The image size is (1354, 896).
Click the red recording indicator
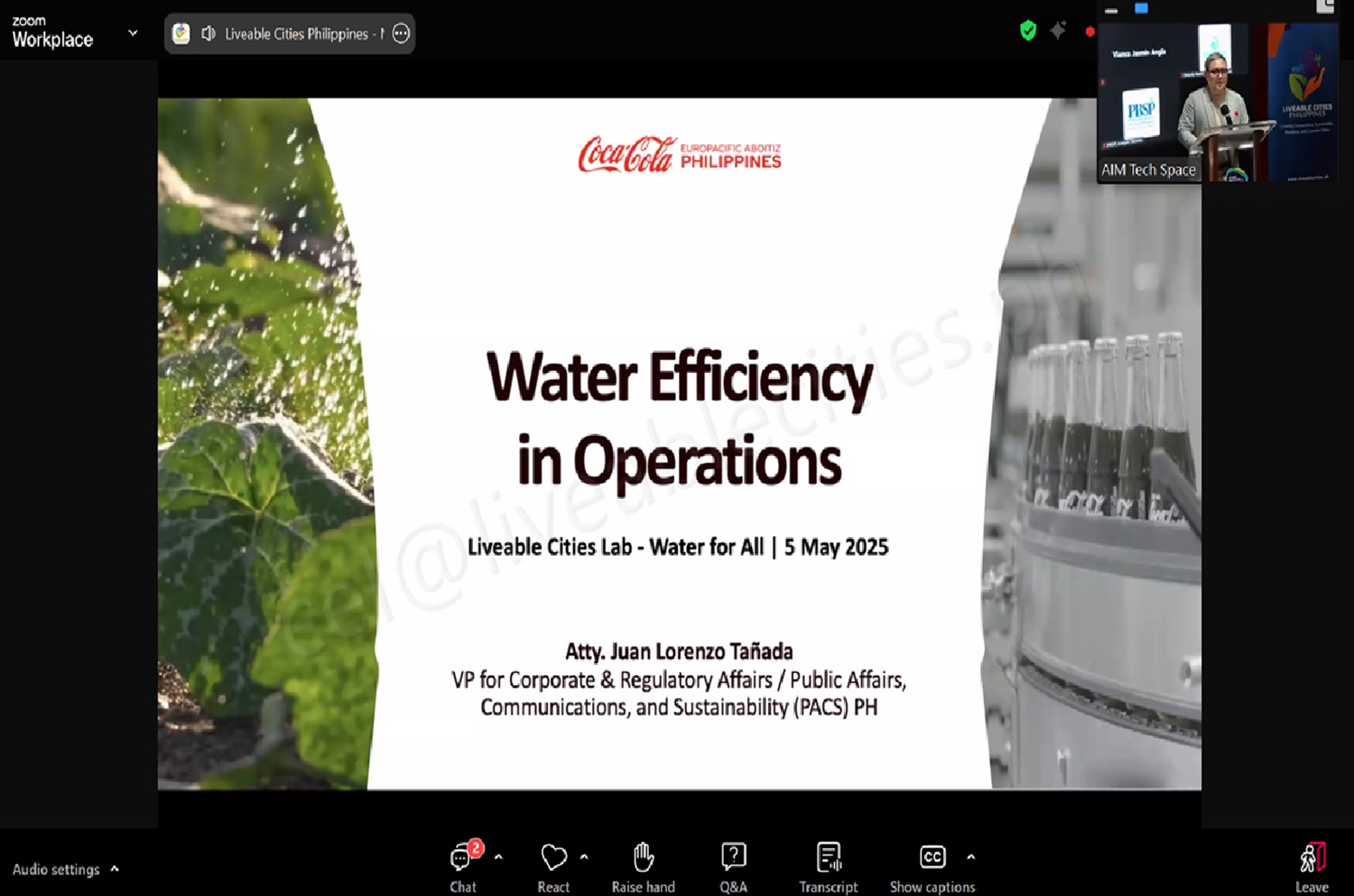point(1090,32)
